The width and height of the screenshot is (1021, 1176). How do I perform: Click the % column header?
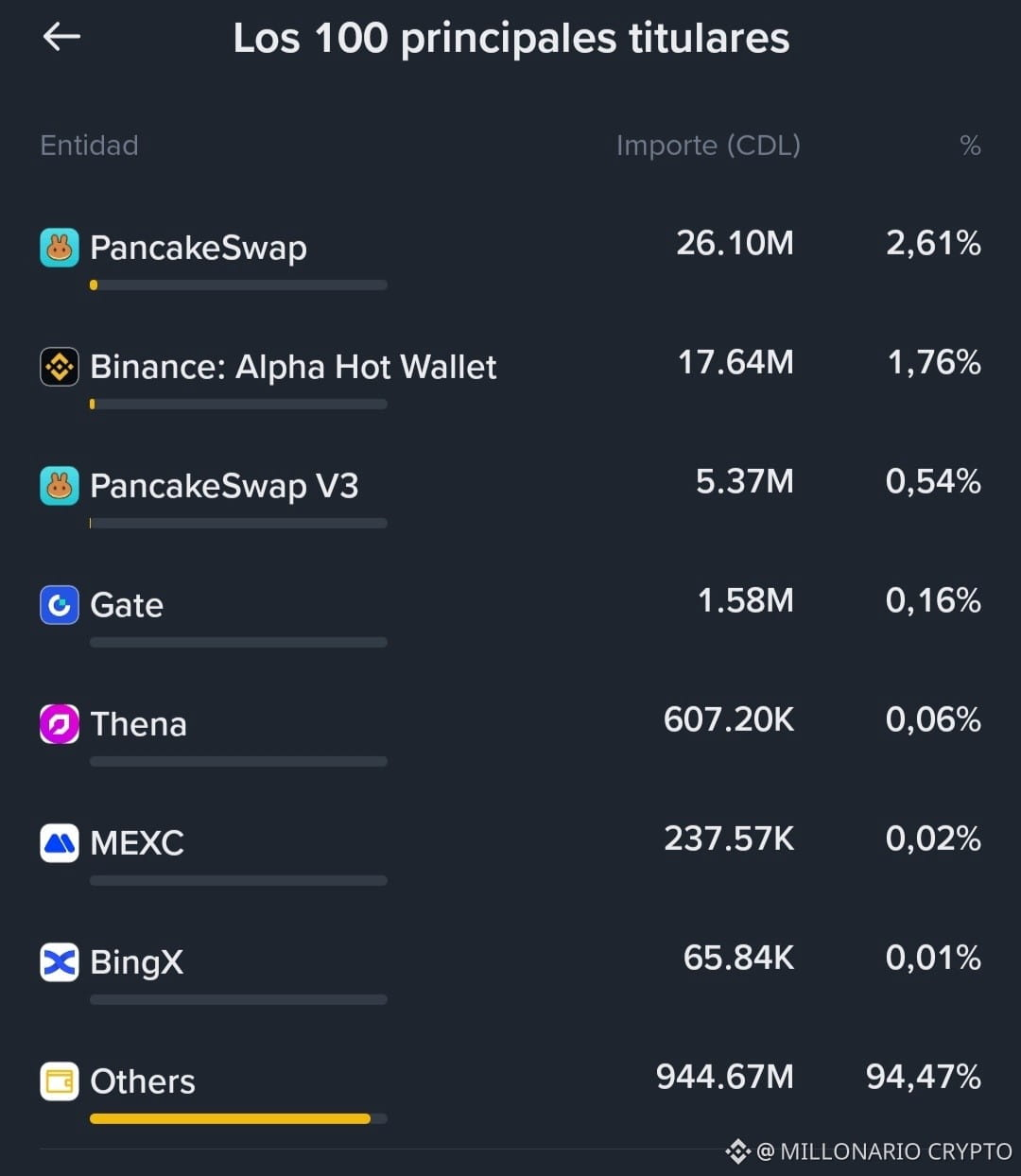tap(970, 146)
